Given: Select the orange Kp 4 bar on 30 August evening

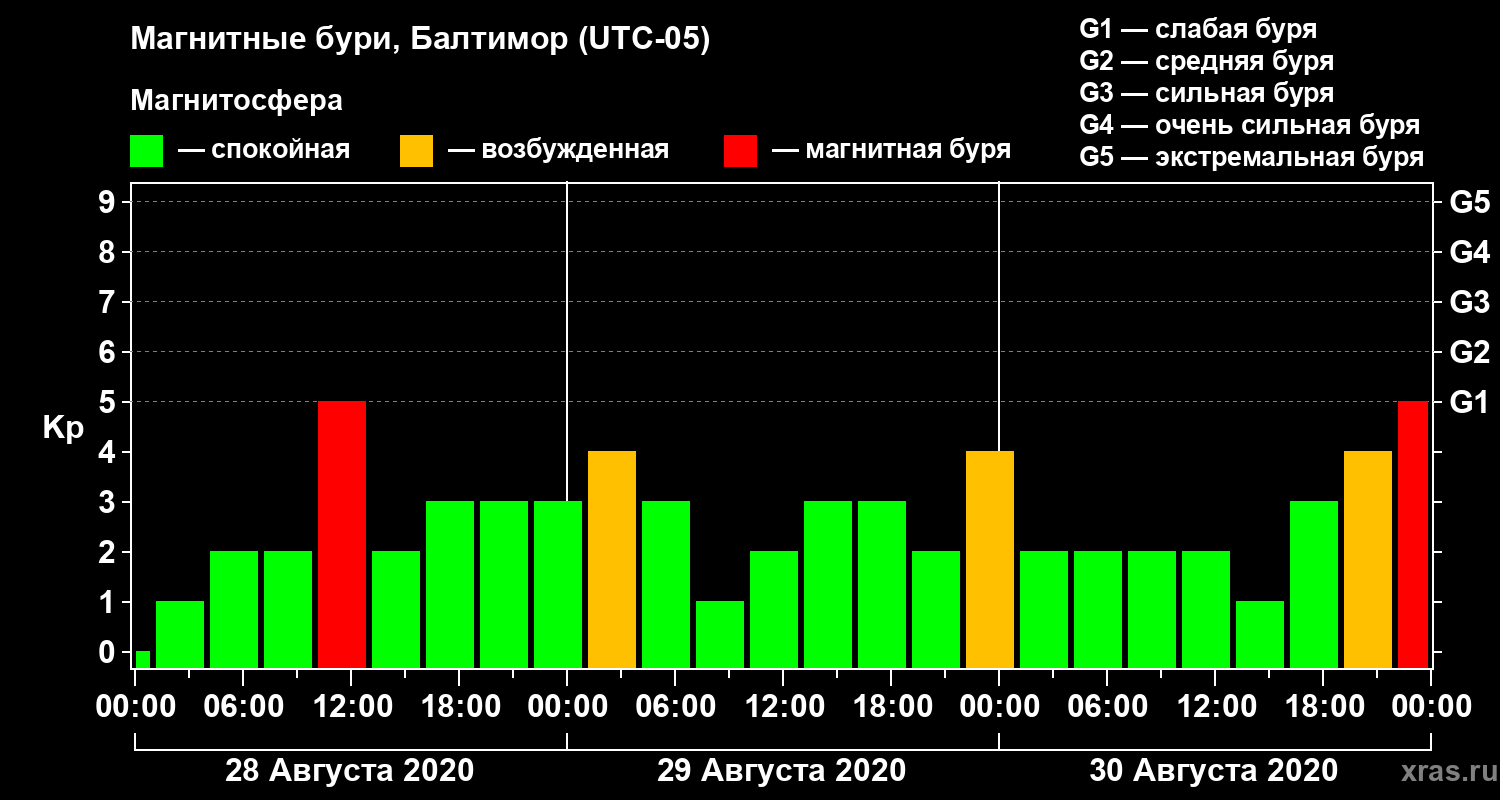Looking at the screenshot, I should pos(1368,560).
